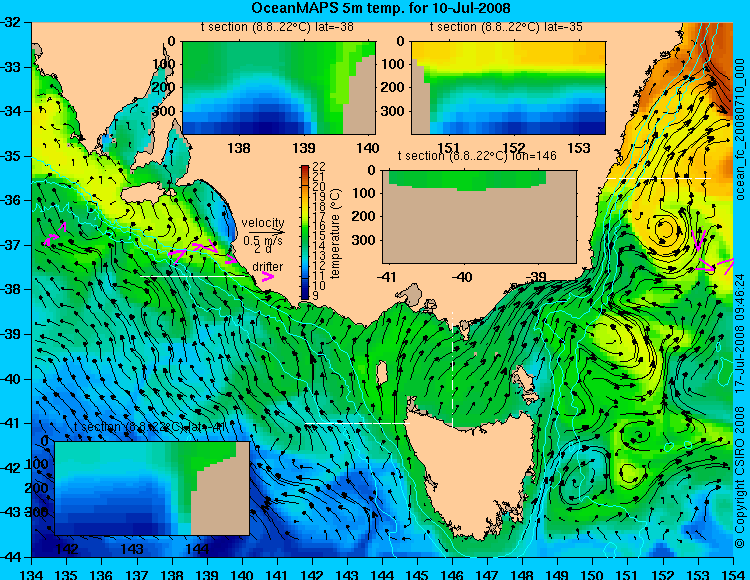
Task: Select the "t section" lat=-38 inset title
Action: coord(277,27)
